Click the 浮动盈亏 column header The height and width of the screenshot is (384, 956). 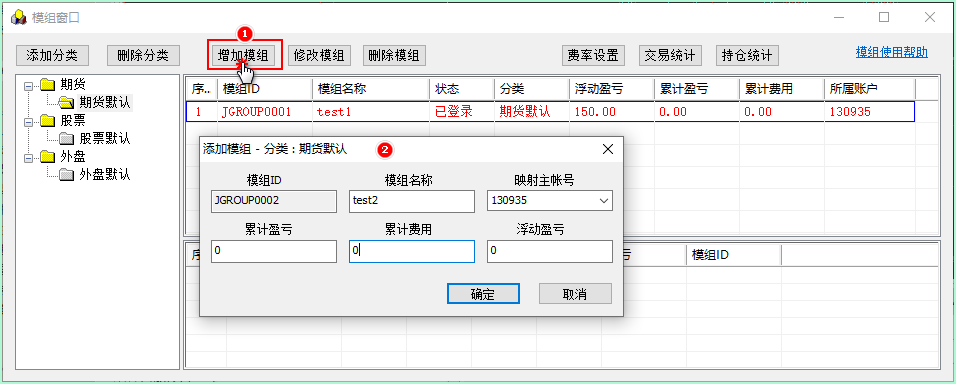612,88
